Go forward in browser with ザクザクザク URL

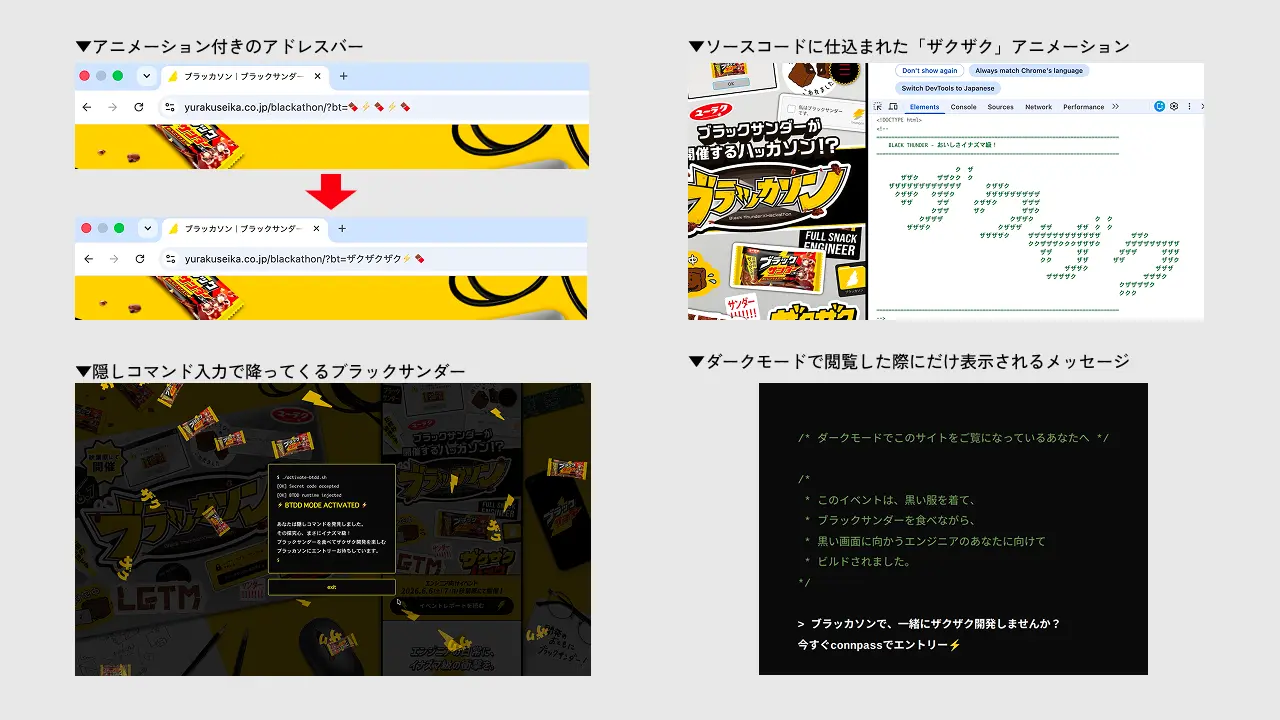click(x=113, y=259)
